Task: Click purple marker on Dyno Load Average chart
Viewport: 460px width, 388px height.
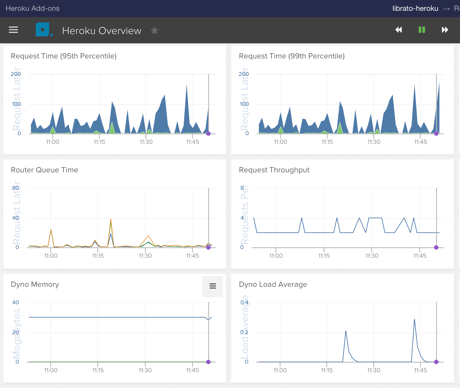Action: [x=436, y=362]
